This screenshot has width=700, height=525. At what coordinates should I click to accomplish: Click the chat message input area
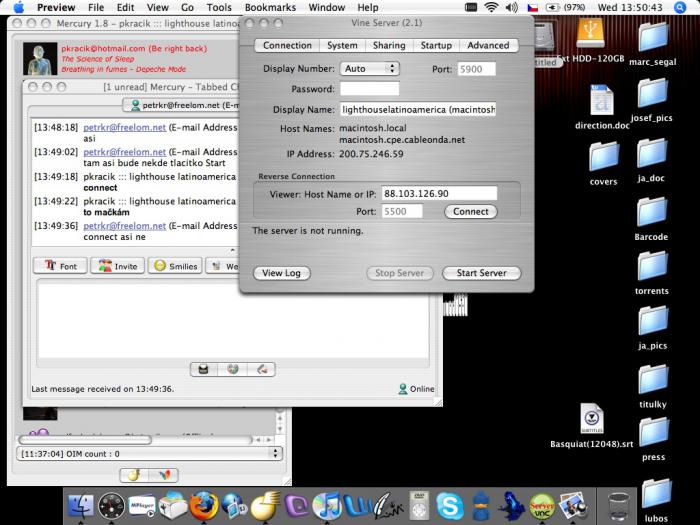233,319
